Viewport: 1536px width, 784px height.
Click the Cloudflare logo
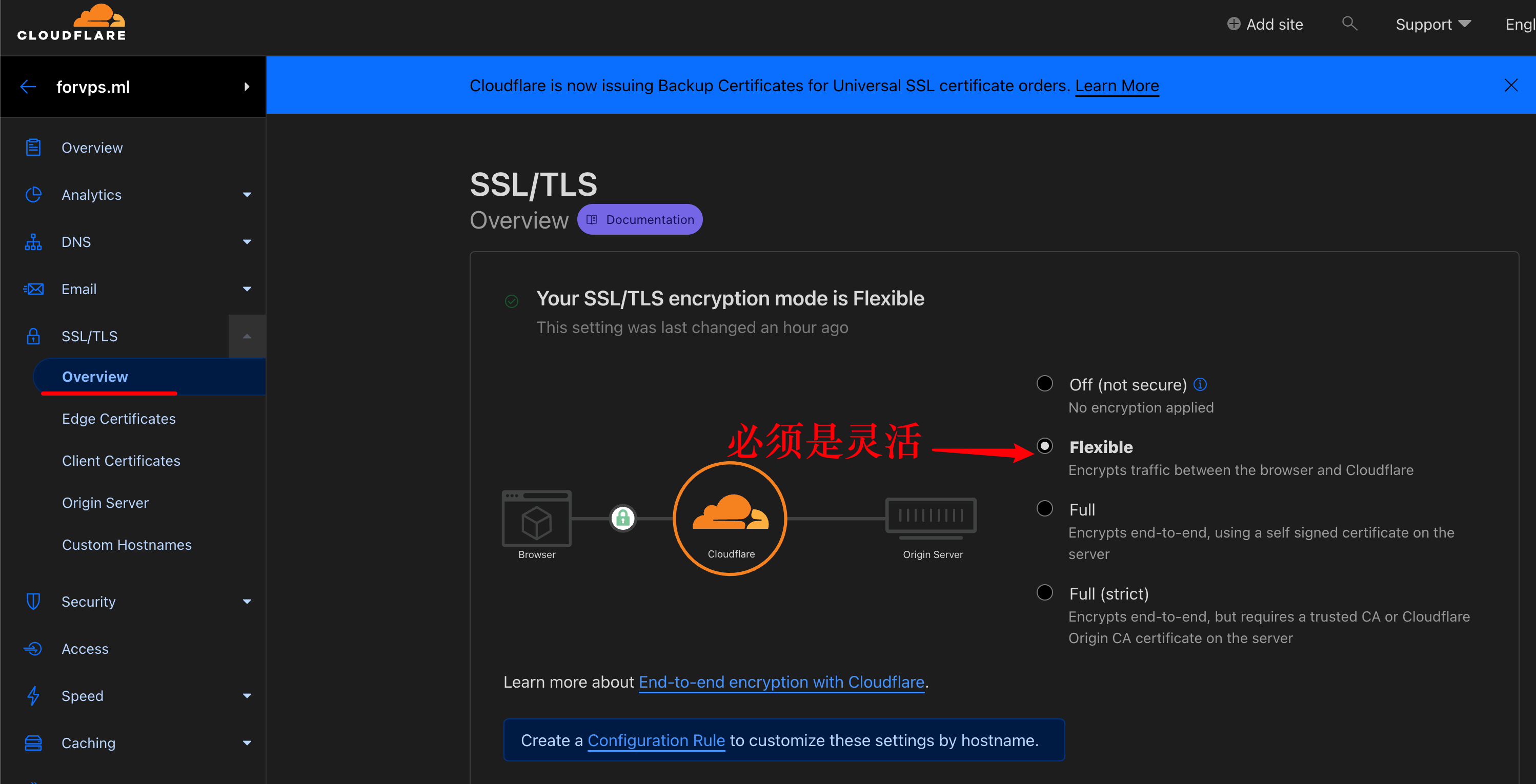tap(72, 23)
